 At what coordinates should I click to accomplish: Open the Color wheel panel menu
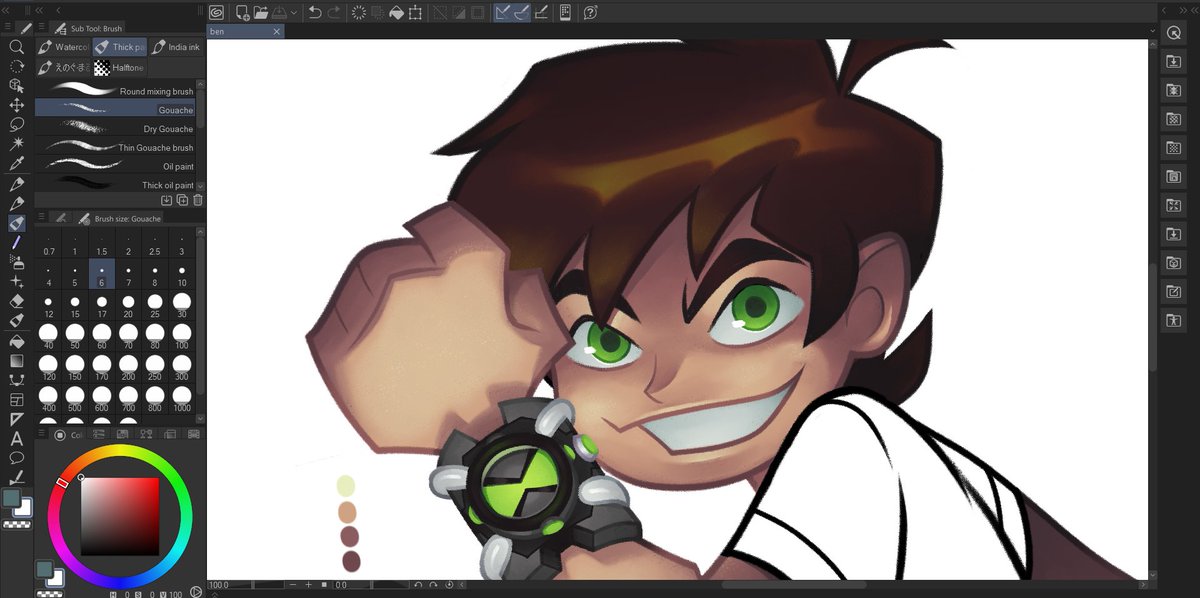41,434
